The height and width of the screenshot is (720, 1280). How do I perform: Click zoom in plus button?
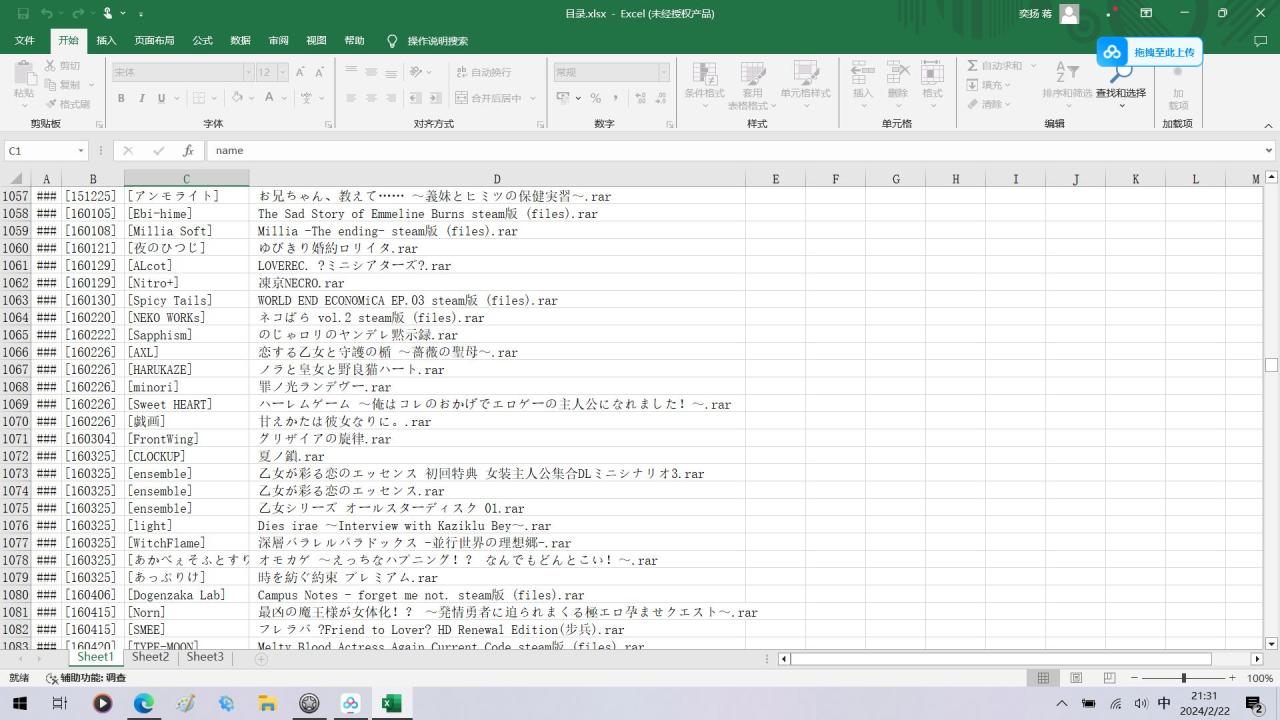[x=1233, y=678]
